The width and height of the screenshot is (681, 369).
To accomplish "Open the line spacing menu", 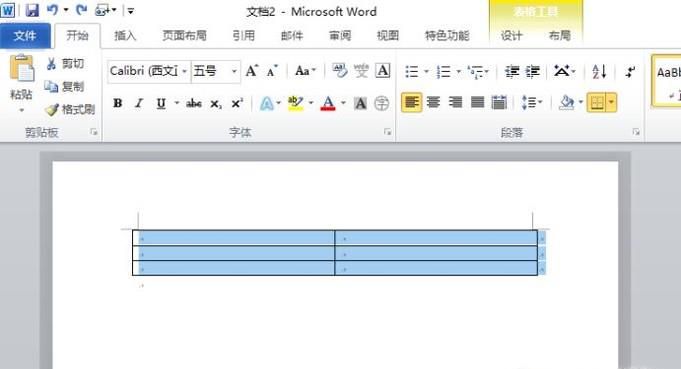I will click(532, 102).
